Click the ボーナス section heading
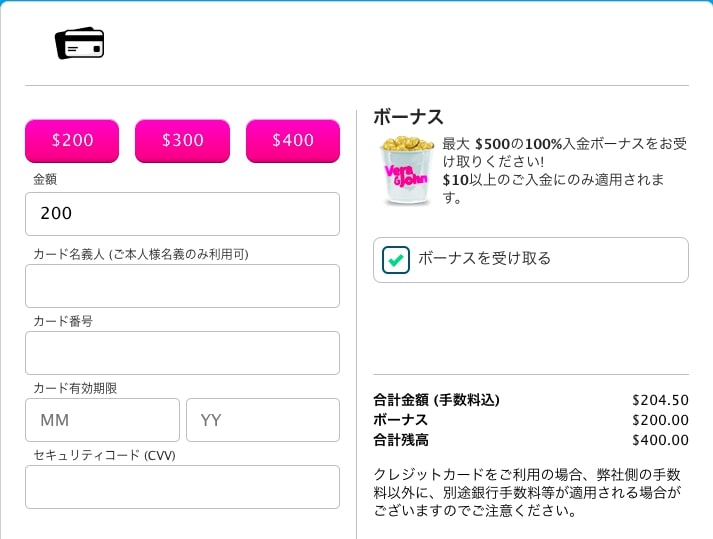Image resolution: width=713 pixels, height=539 pixels. coord(408,117)
